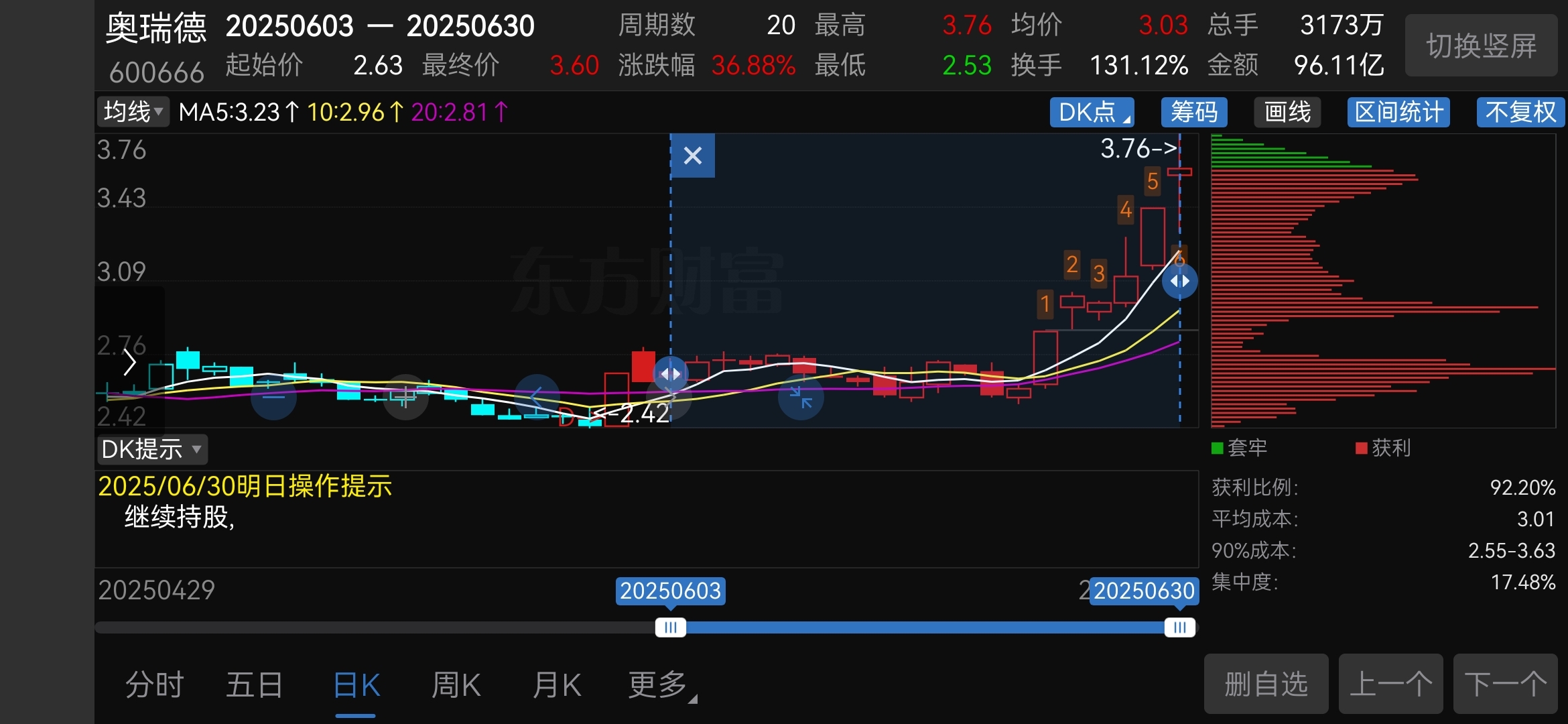Click the 3.76-> high price annotation
Screen dimensions: 1568x724
(x=1139, y=149)
